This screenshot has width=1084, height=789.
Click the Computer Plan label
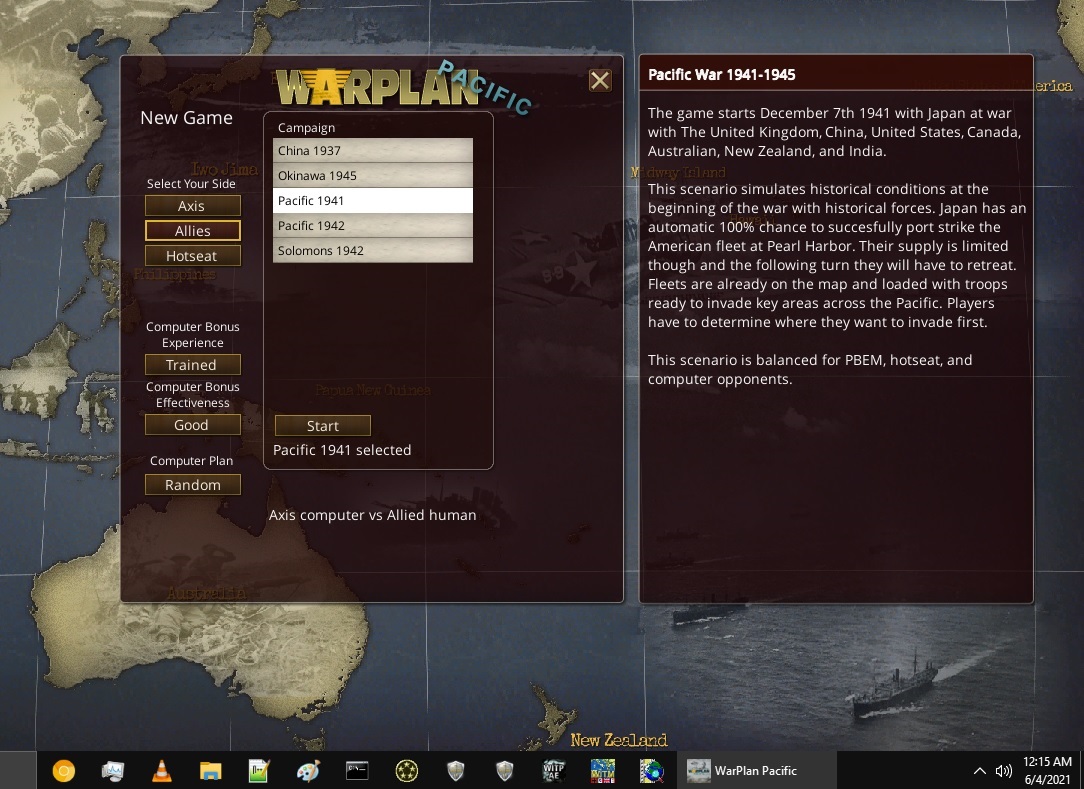191,461
